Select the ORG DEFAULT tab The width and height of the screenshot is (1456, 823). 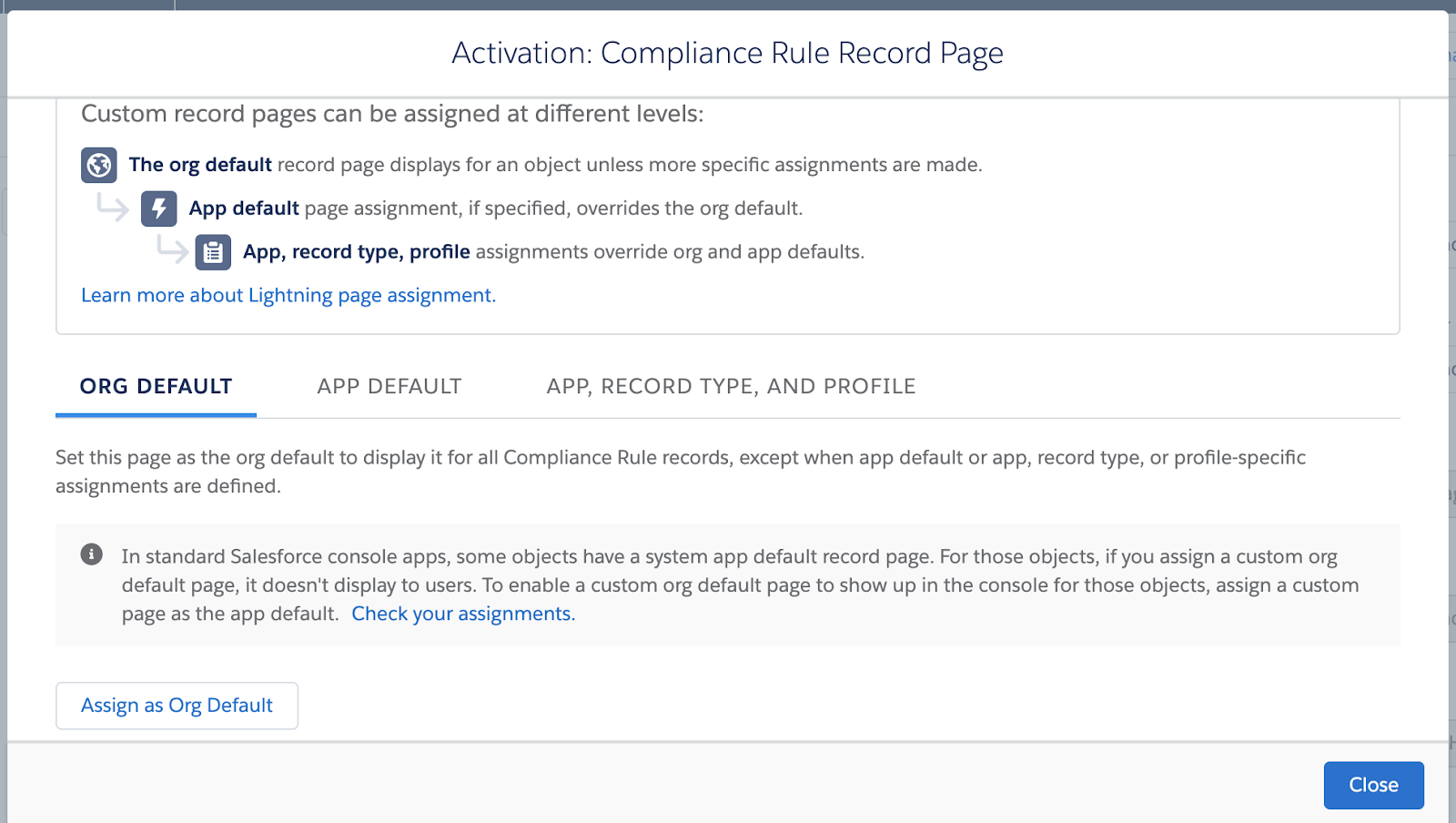(x=155, y=386)
